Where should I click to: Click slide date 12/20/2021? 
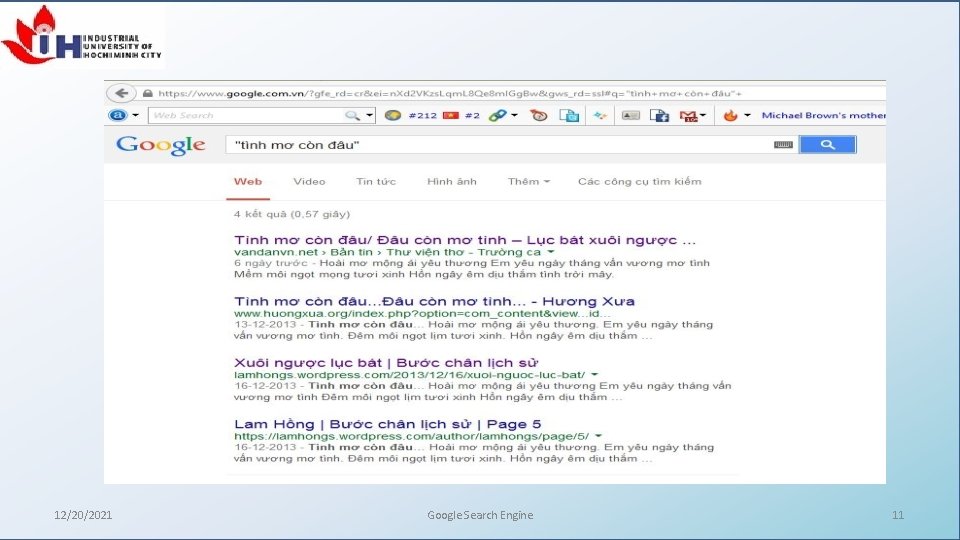(x=83, y=515)
